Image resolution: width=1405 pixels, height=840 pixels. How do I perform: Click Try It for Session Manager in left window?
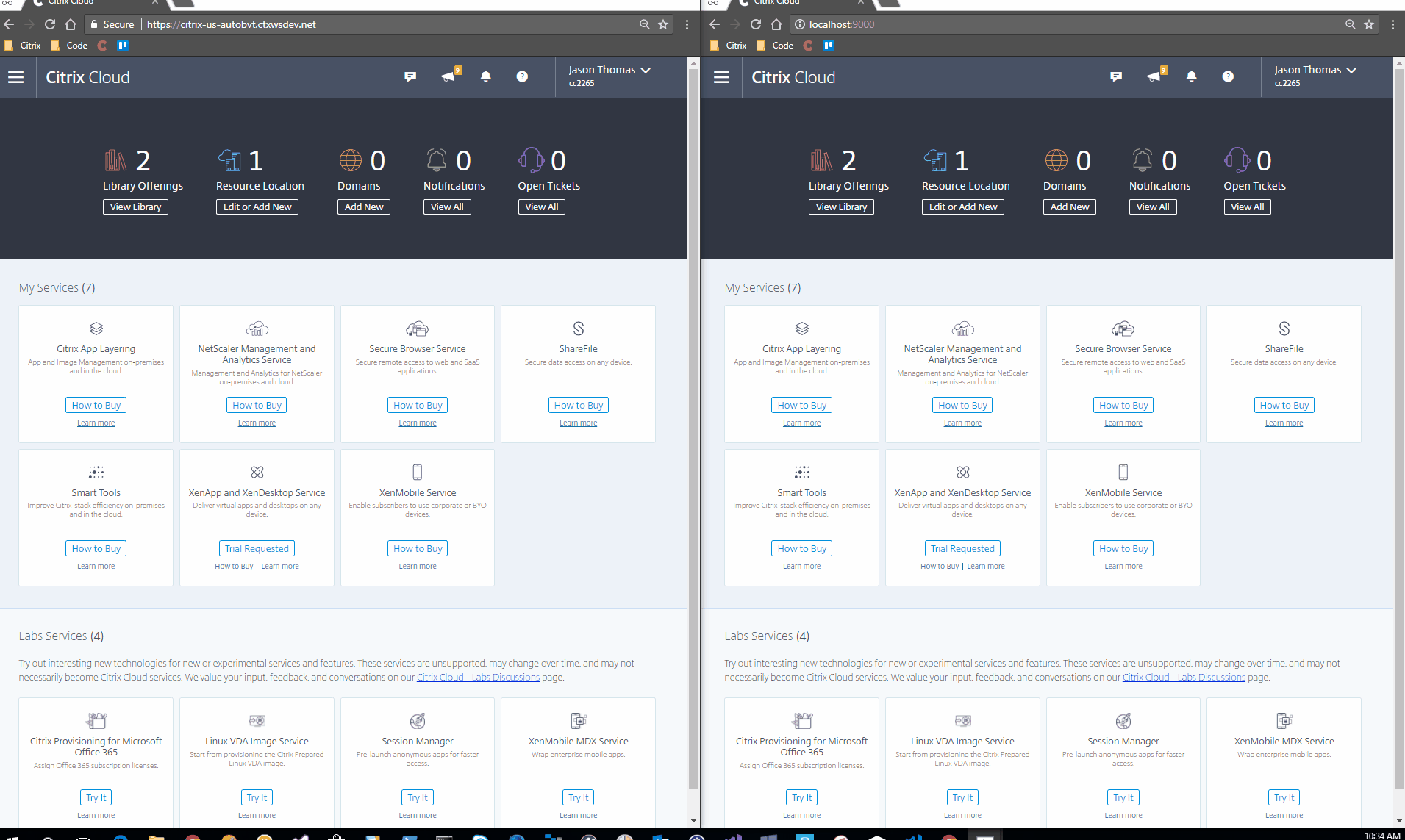point(418,797)
